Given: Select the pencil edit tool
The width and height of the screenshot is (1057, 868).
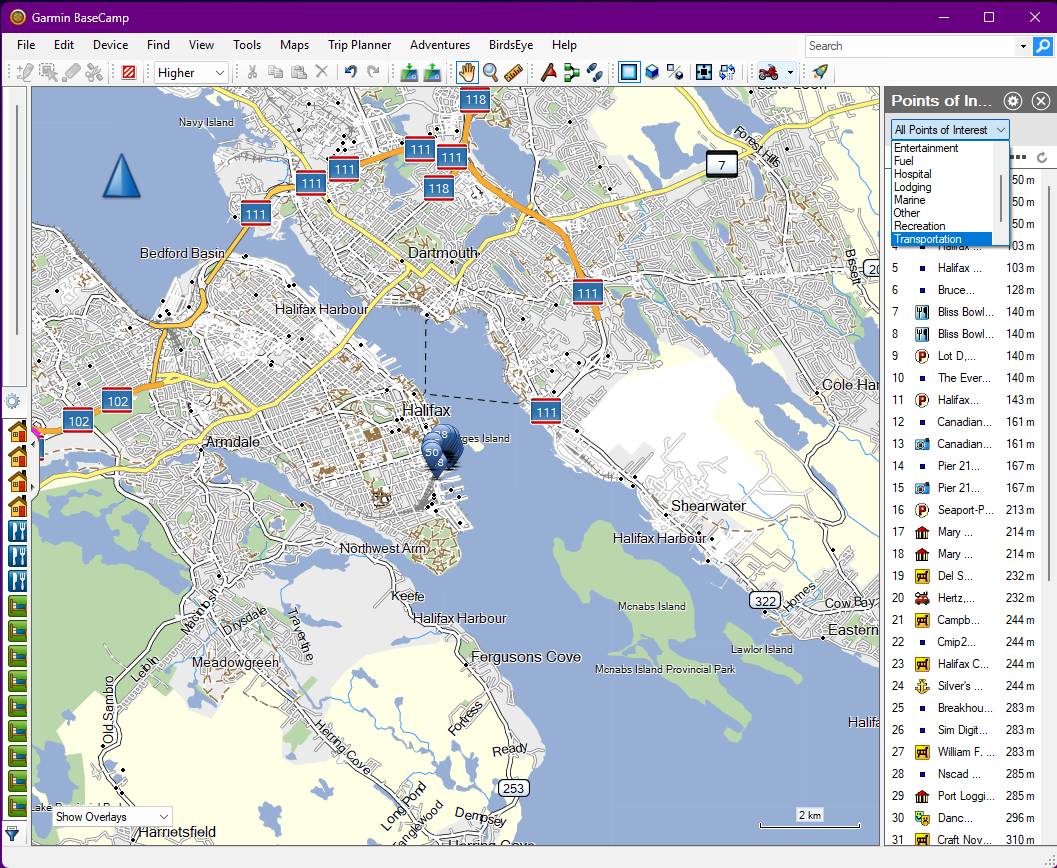Looking at the screenshot, I should coord(25,72).
